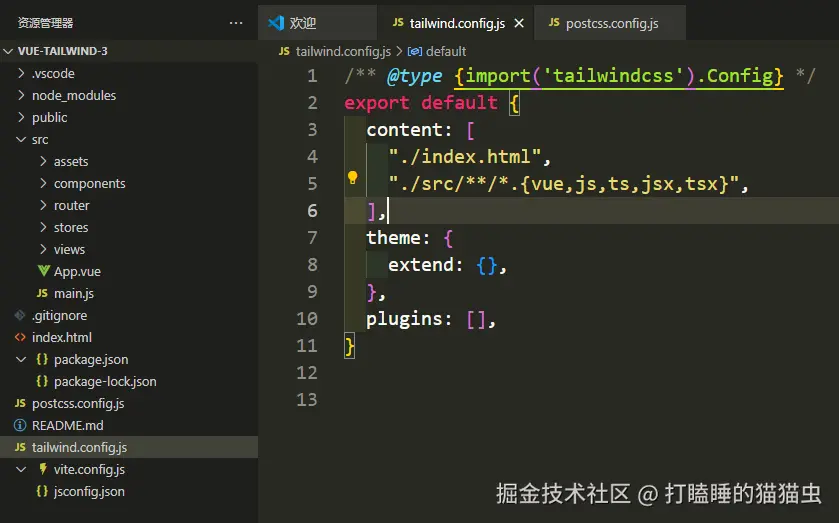Click the Vue icon next to App.vue
Viewport: 839px width, 523px height.
click(x=44, y=271)
